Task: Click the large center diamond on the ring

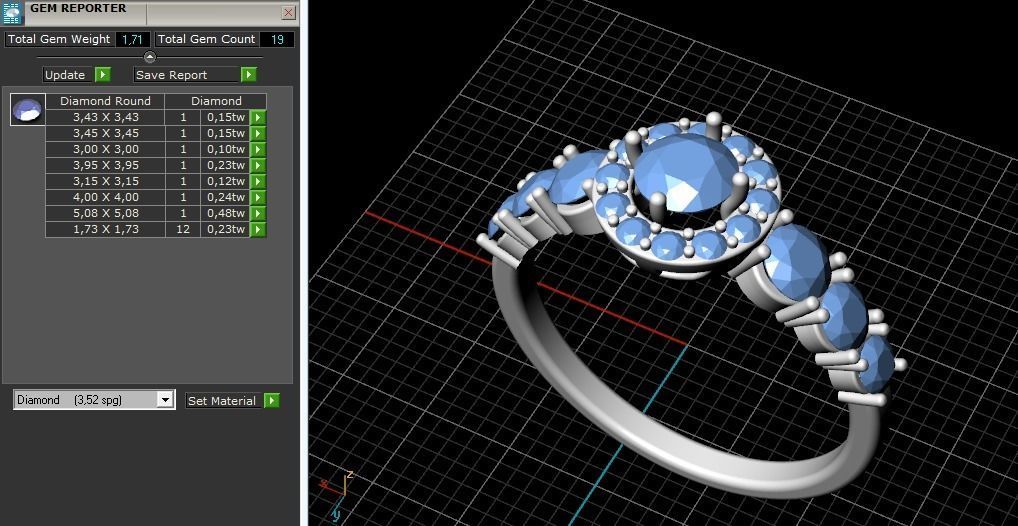Action: [685, 174]
